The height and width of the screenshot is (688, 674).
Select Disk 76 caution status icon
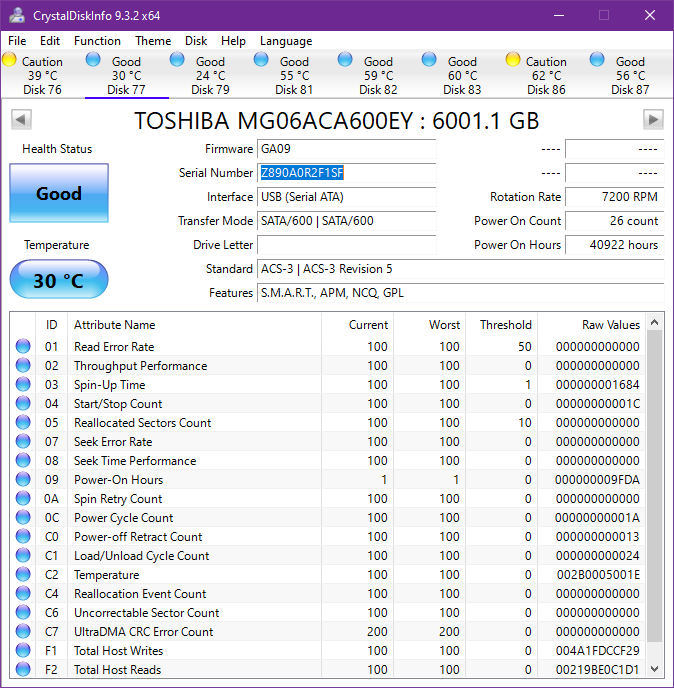click(x=10, y=60)
